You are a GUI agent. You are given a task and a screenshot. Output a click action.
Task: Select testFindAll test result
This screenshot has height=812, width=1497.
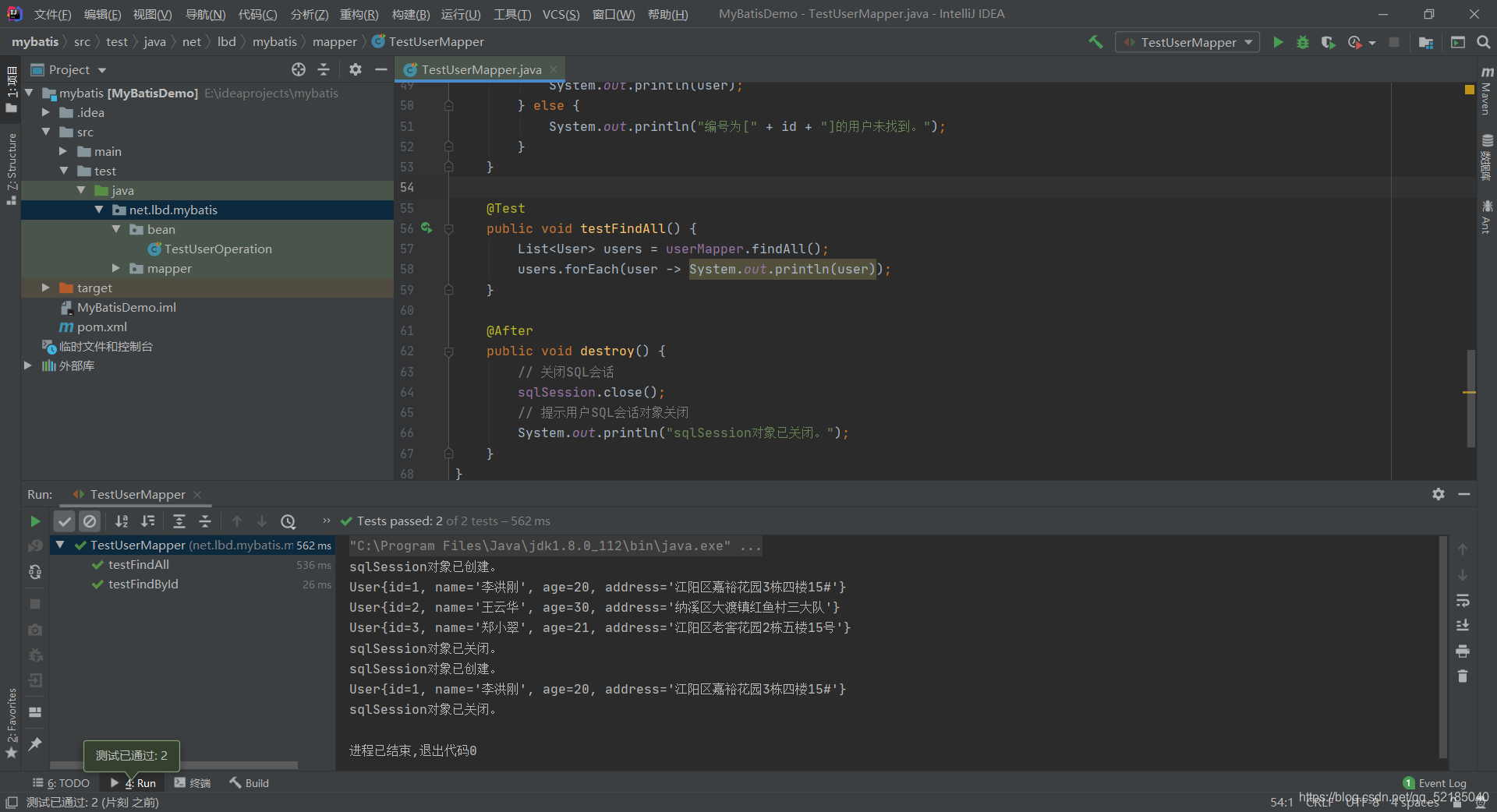click(138, 564)
